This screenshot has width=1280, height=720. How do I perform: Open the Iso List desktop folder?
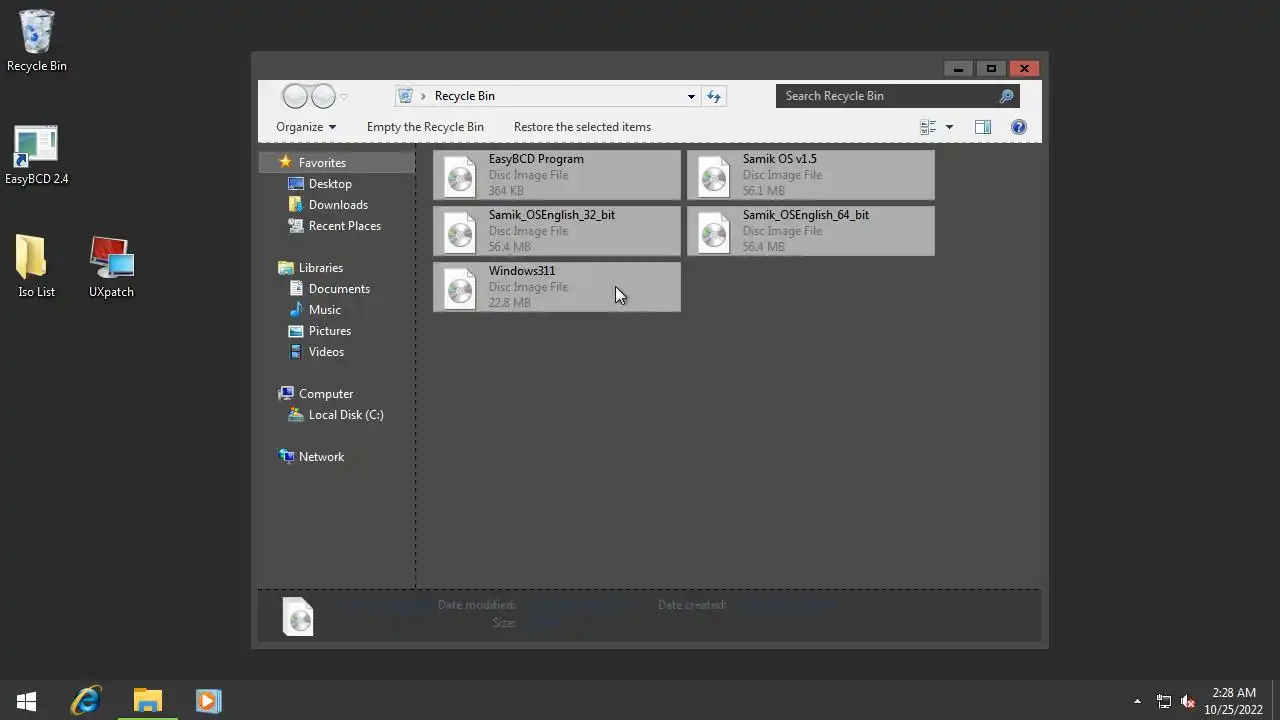36,267
